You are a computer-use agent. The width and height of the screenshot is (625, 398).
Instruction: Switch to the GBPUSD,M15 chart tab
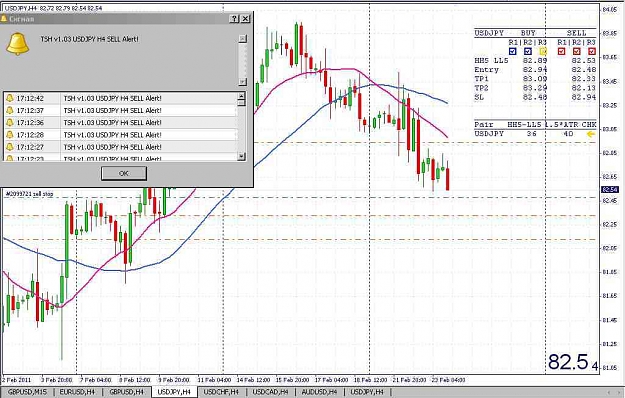pos(27,392)
